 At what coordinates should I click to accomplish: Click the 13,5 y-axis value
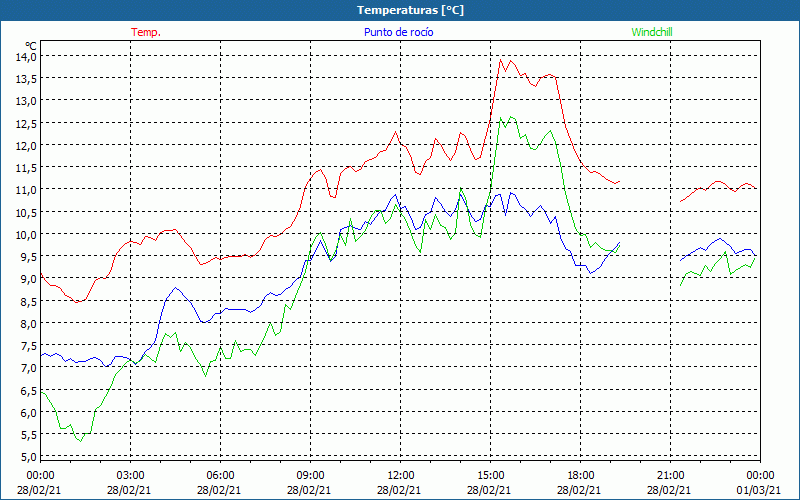tap(26, 79)
